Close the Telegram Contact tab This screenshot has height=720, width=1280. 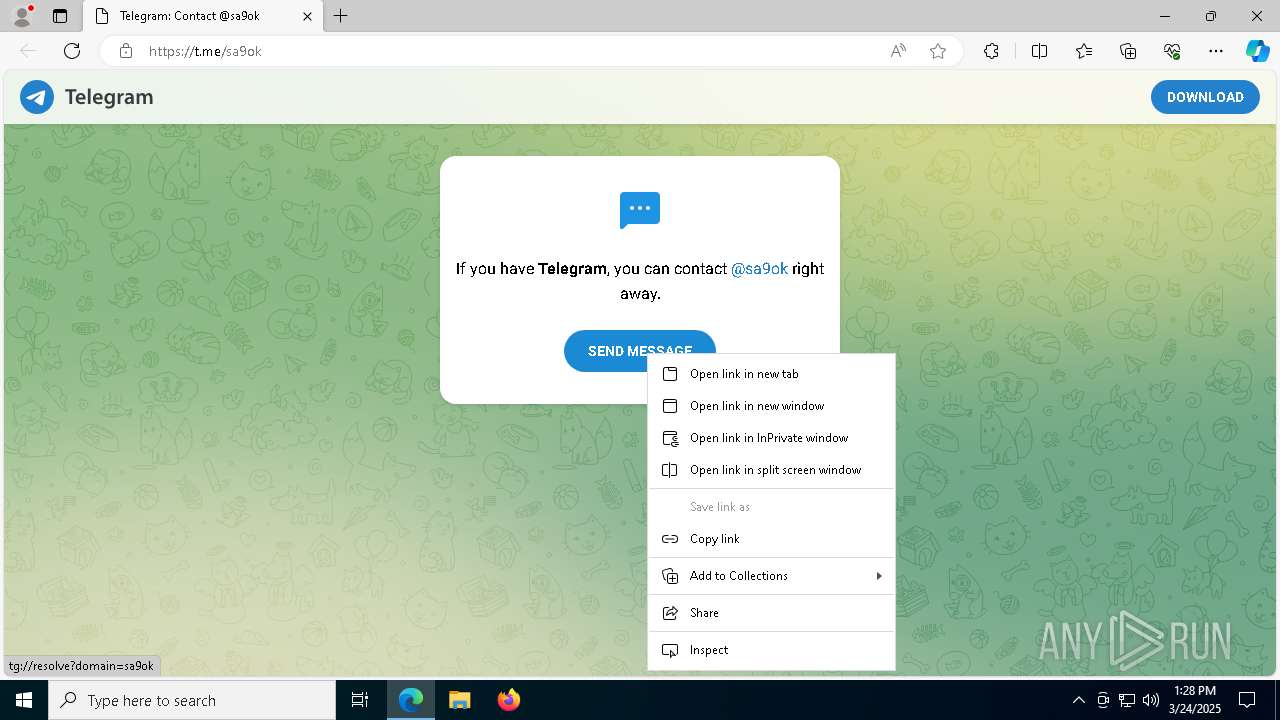[x=307, y=16]
